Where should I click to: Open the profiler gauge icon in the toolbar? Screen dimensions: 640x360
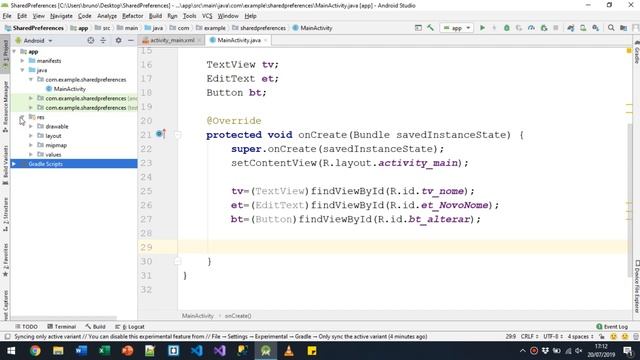coord(531,28)
